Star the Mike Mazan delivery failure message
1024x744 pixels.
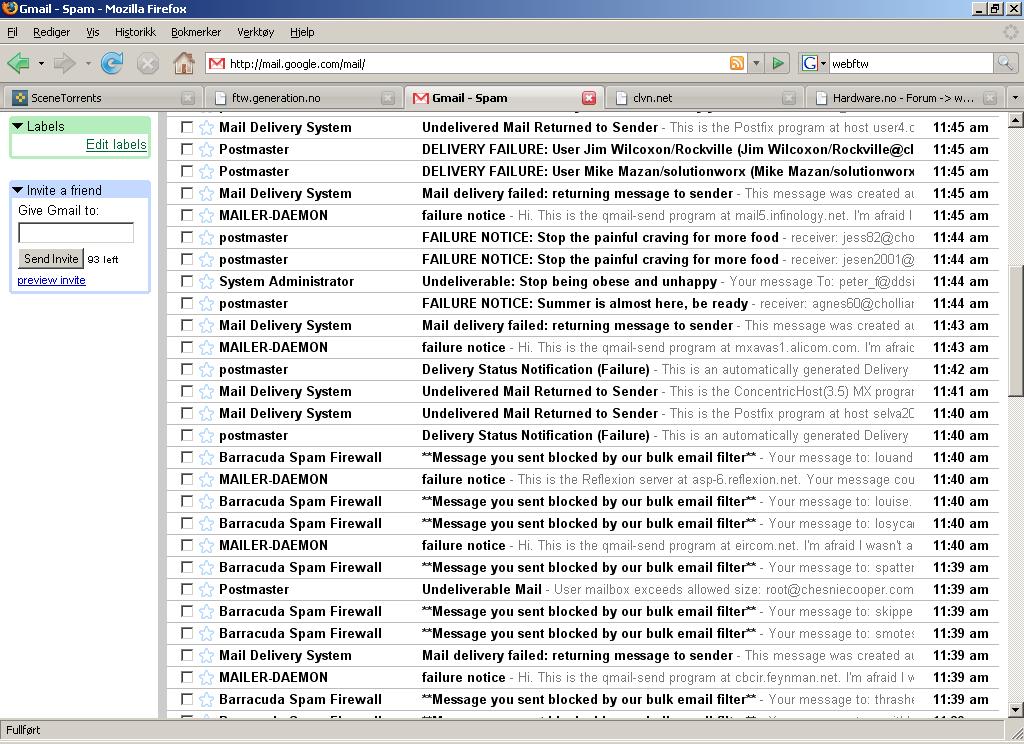[206, 171]
